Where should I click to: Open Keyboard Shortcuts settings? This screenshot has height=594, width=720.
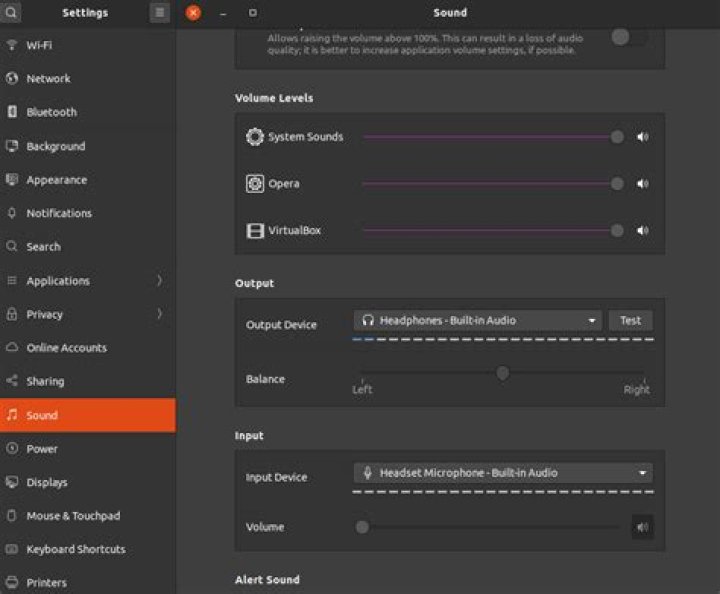(88, 549)
